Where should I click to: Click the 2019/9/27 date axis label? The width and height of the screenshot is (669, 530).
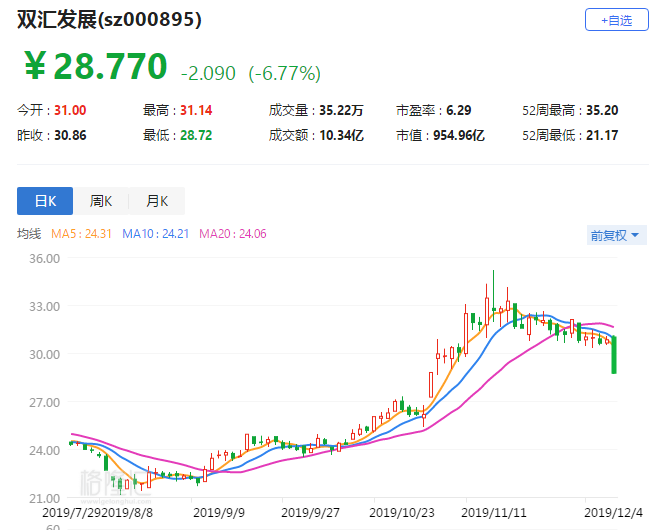pos(310,513)
